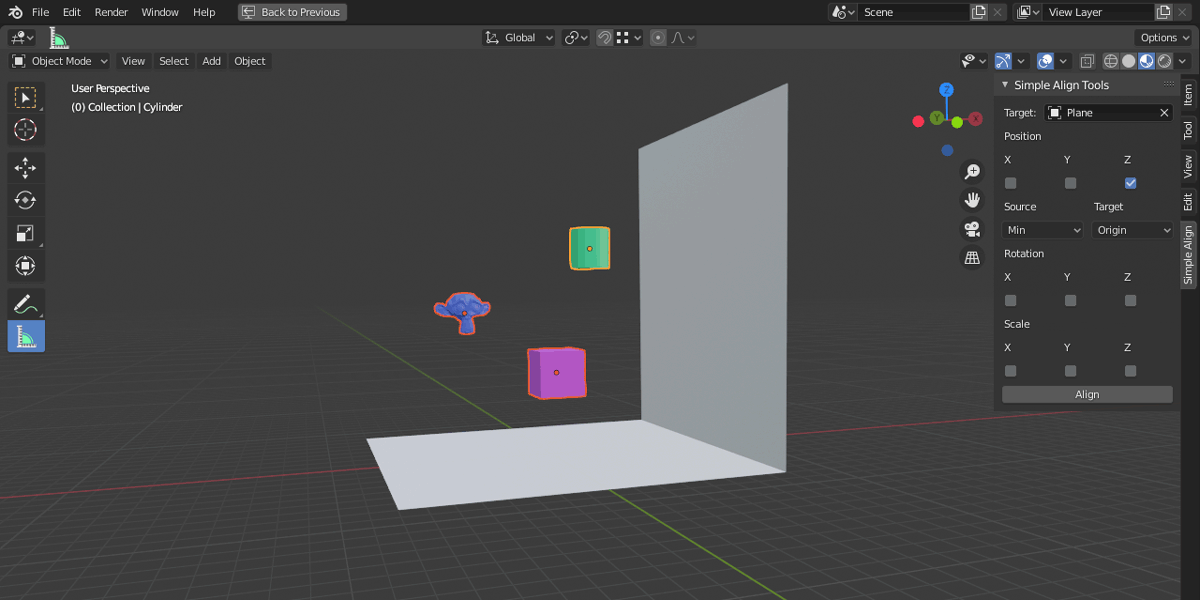Viewport: 1200px width, 600px height.
Task: Toggle Show Gizmo button
Action: click(x=1003, y=61)
